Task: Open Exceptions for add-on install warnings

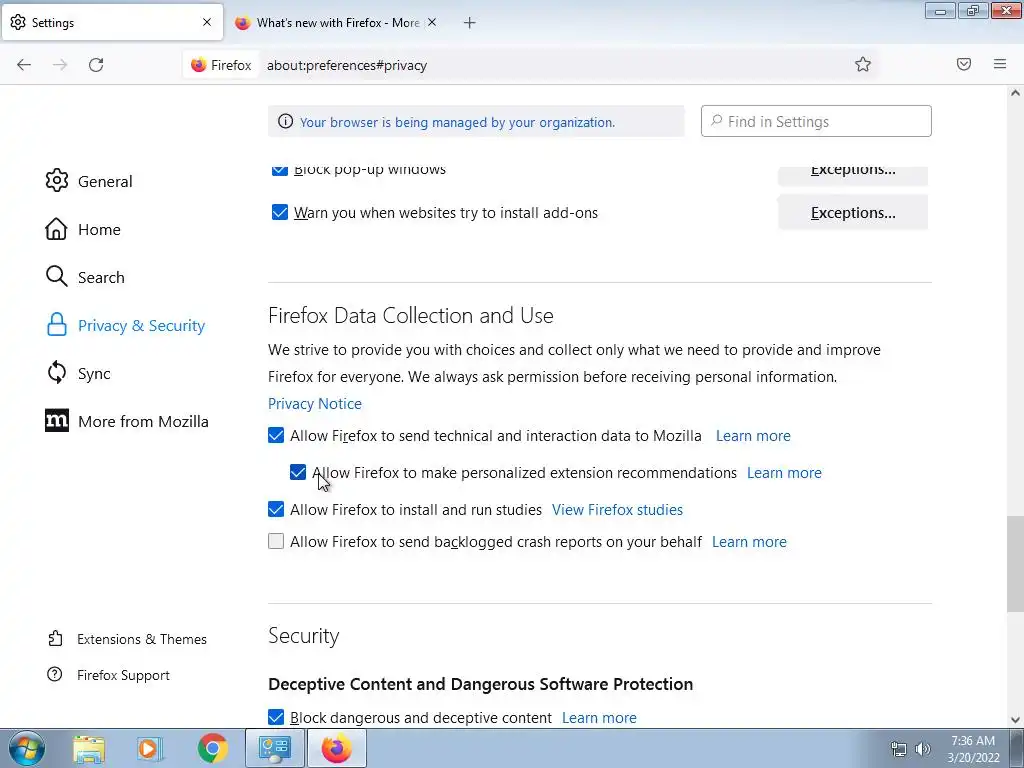Action: tap(853, 212)
